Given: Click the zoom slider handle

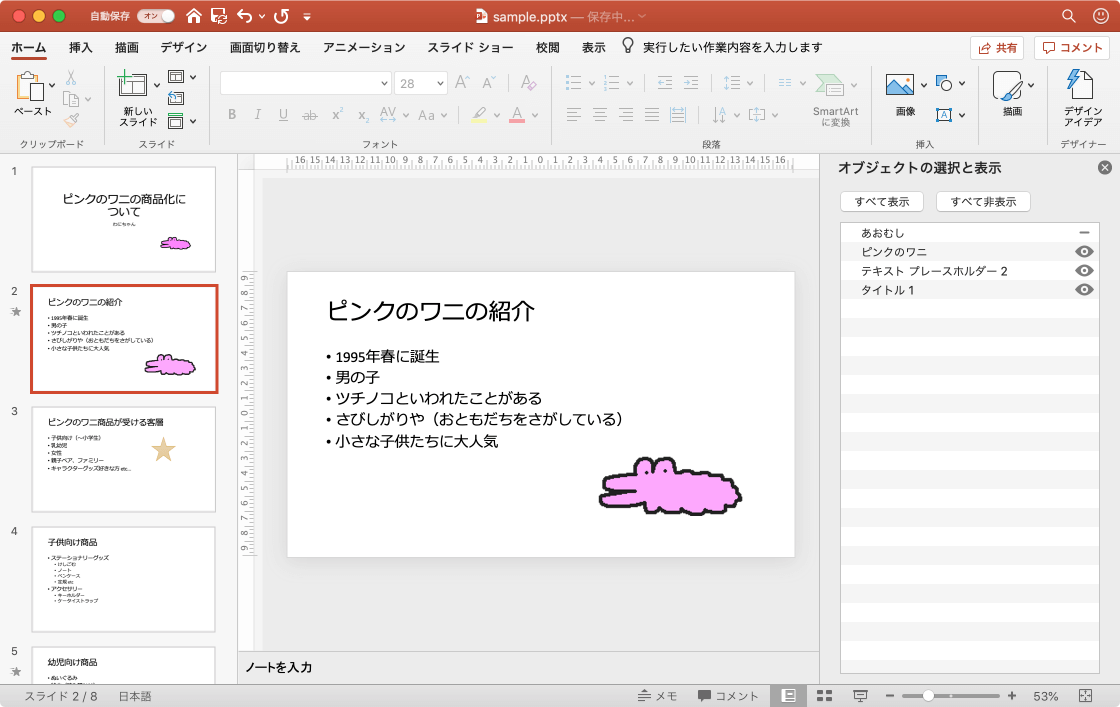Looking at the screenshot, I should [x=929, y=696].
